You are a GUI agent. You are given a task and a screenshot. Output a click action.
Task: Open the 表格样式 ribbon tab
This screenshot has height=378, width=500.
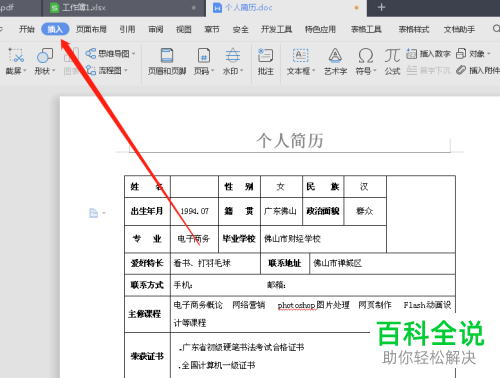[414, 29]
